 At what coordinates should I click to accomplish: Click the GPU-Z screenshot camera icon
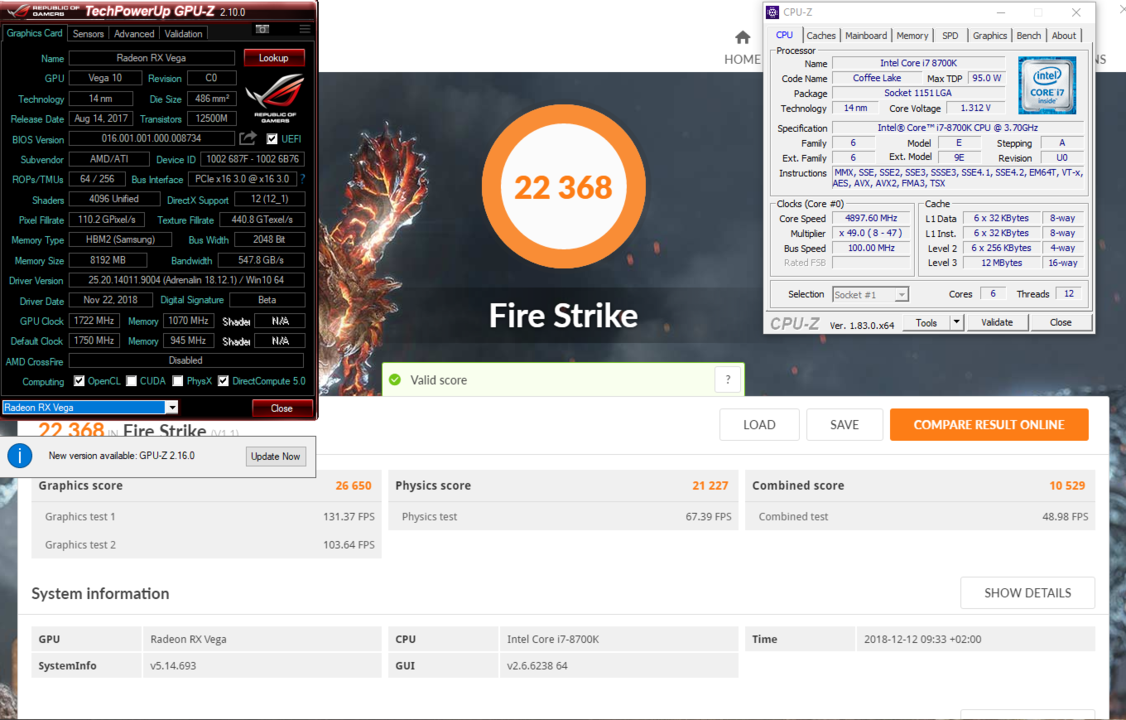(x=262, y=29)
